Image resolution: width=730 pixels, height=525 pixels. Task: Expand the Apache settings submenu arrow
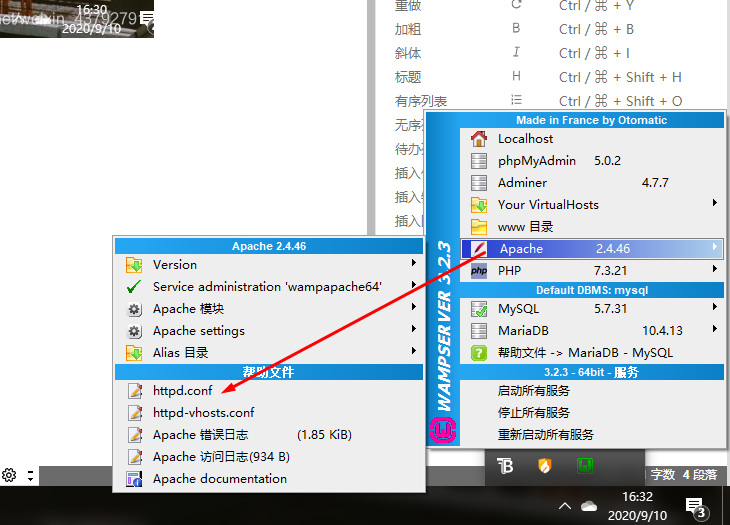tap(413, 329)
